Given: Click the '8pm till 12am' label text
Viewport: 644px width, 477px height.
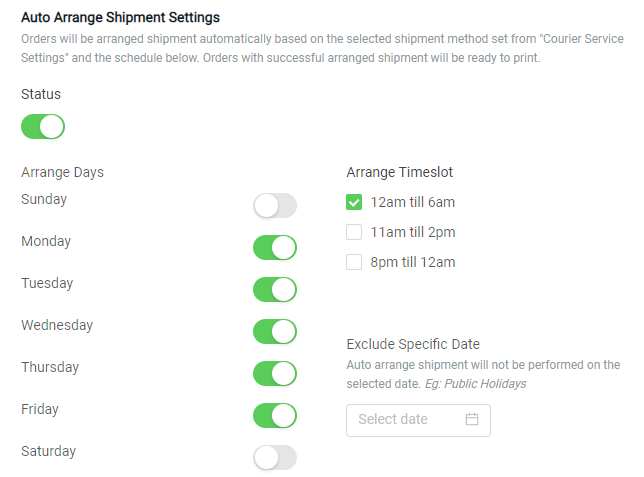Looking at the screenshot, I should tap(413, 262).
